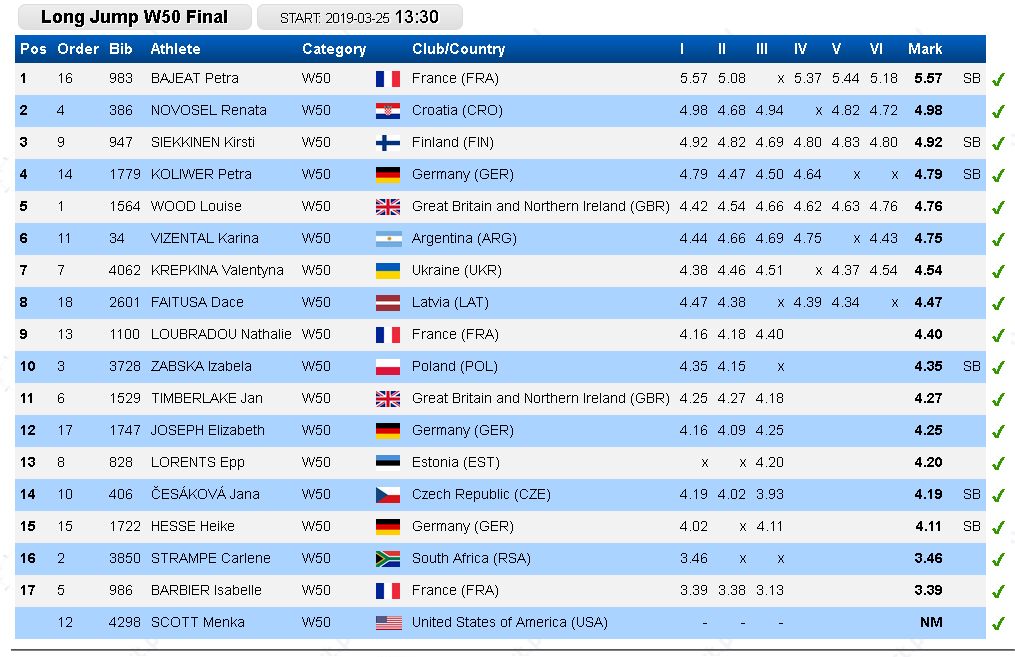The width and height of the screenshot is (1015, 657).
Task: Select the Long Jump W50 Final tab
Action: tap(134, 17)
